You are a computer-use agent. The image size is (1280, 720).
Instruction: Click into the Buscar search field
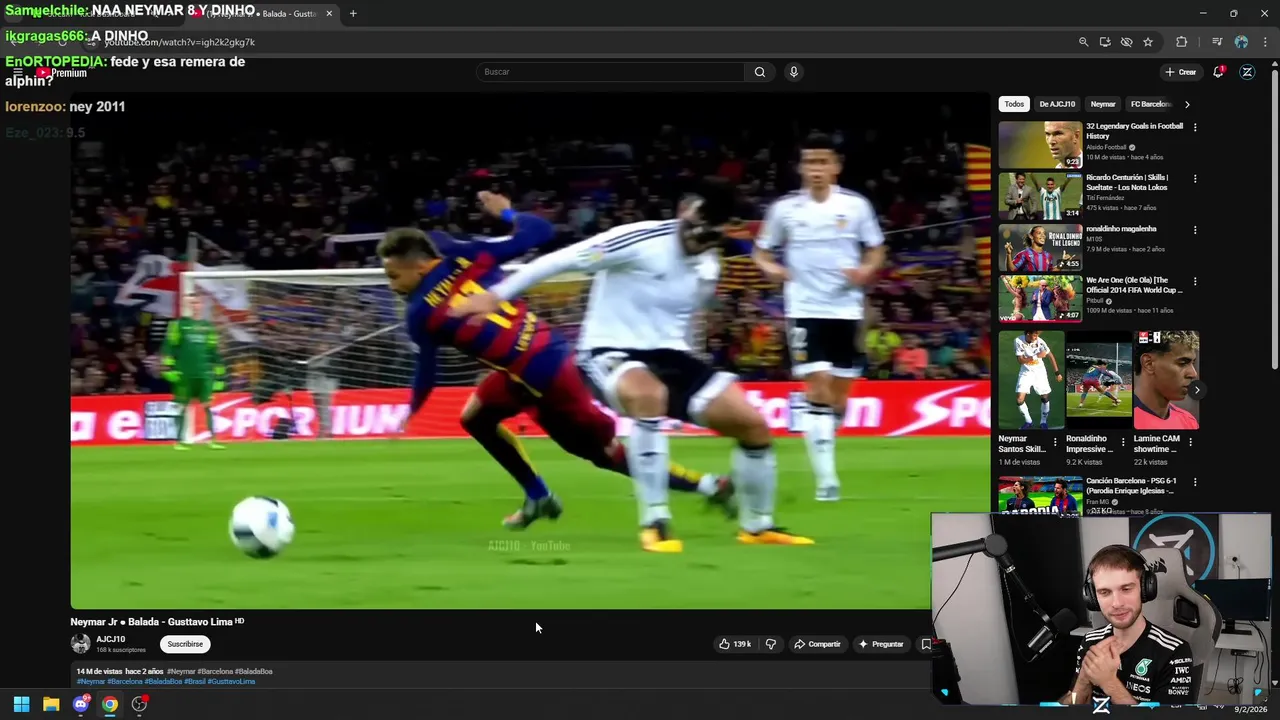(610, 72)
